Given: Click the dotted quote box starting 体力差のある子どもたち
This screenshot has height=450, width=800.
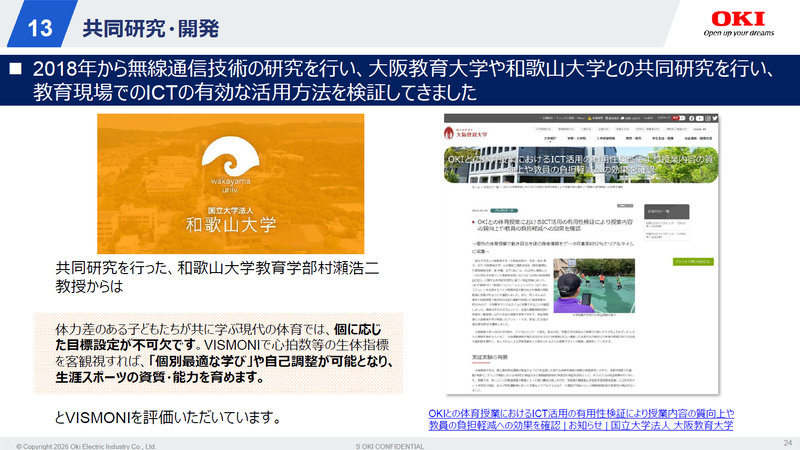Looking at the screenshot, I should coord(218,353).
